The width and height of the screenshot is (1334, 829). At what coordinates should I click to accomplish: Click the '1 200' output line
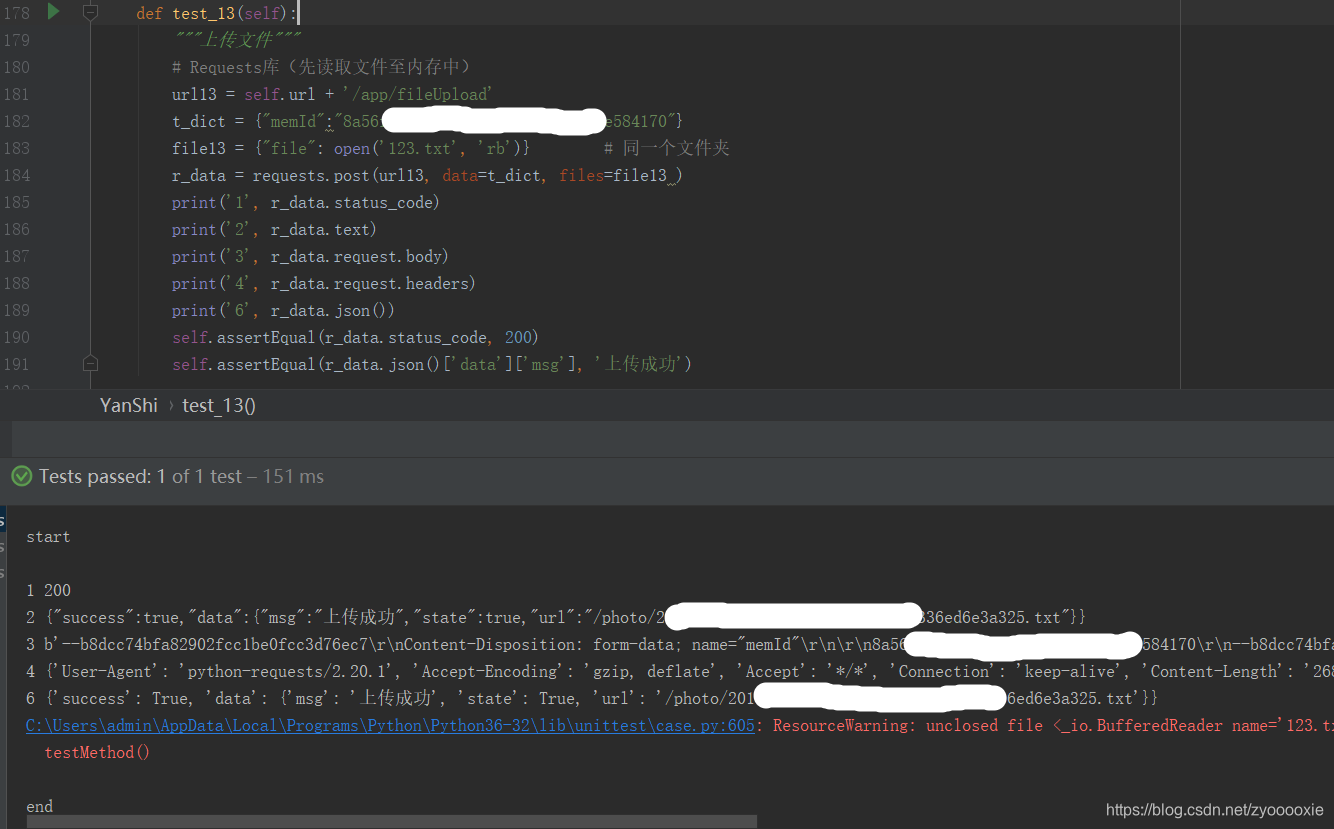[x=48, y=591]
